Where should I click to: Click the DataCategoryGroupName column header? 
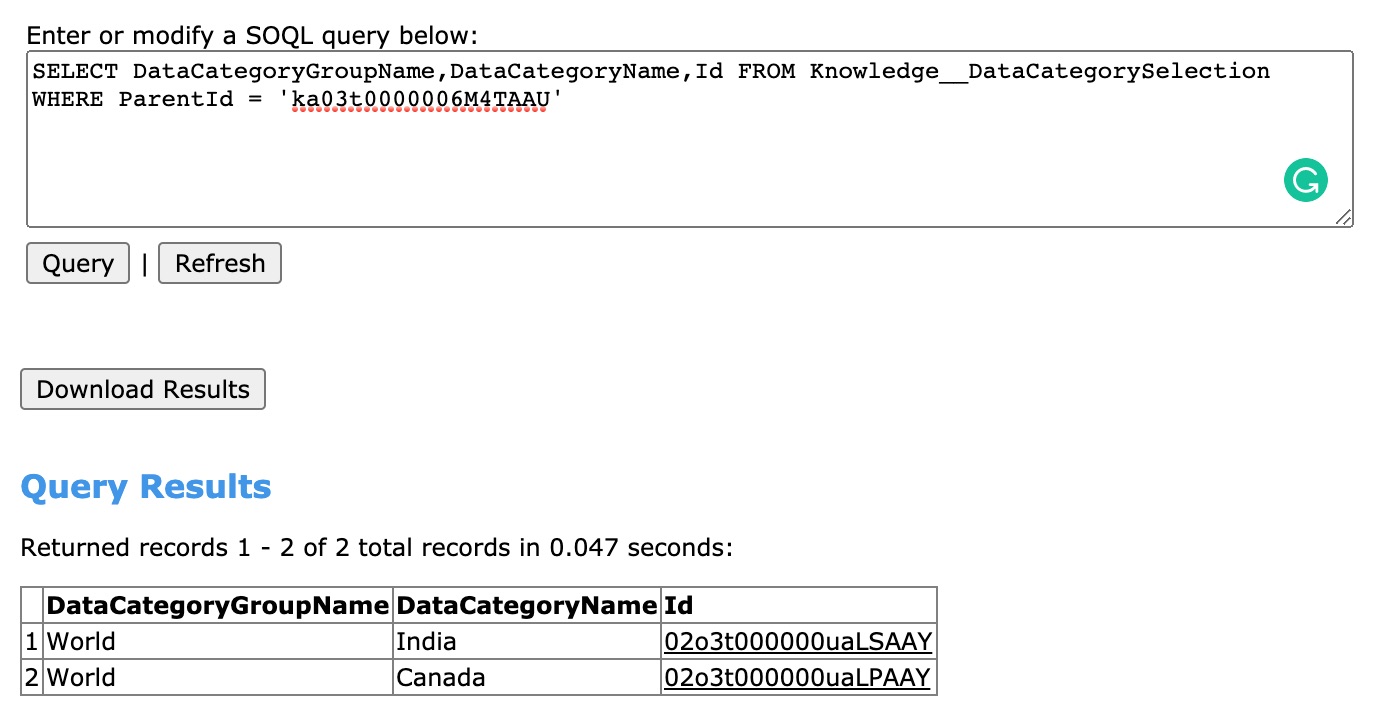pyautogui.click(x=216, y=605)
